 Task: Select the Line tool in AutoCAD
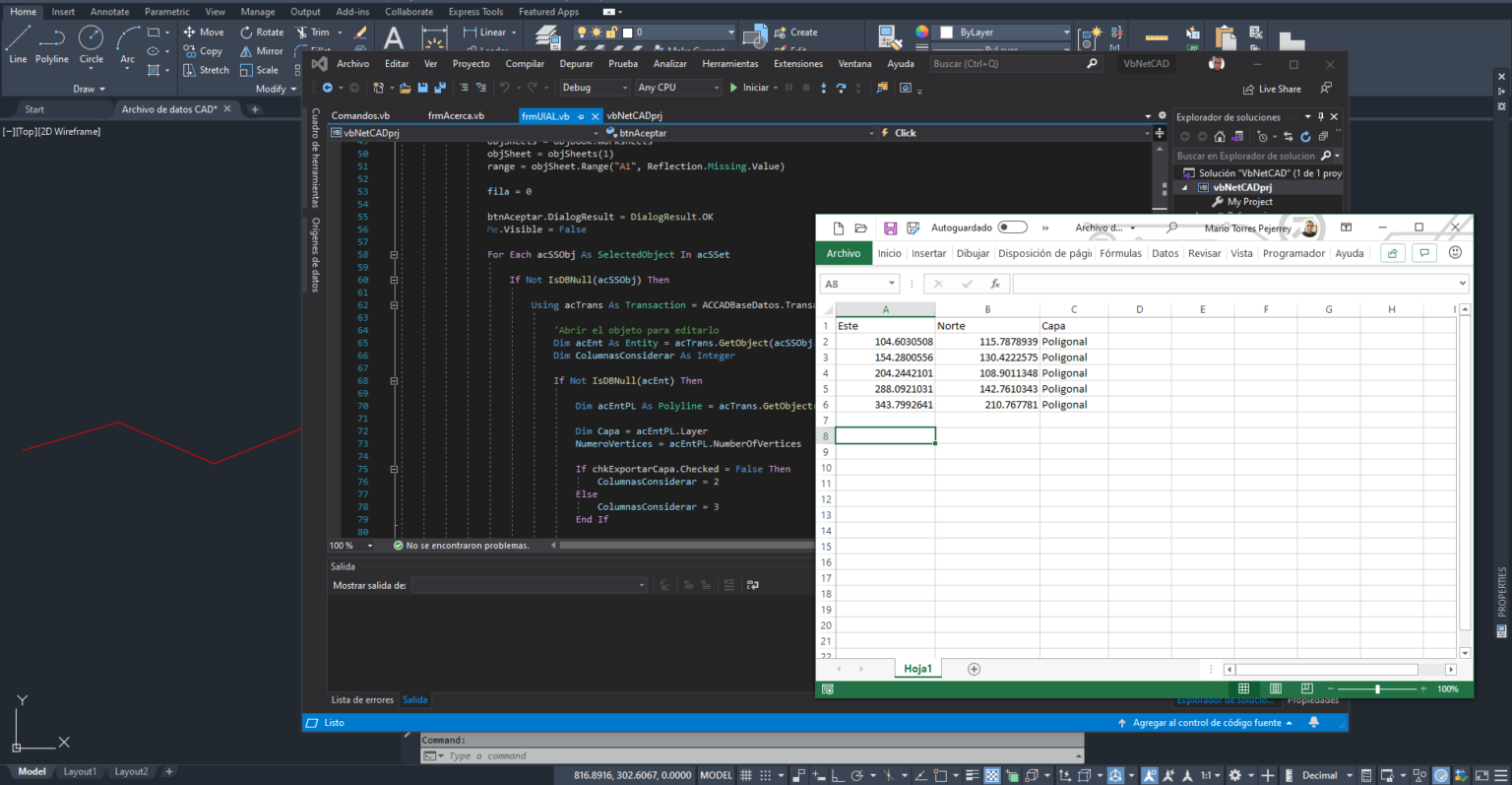[x=17, y=41]
